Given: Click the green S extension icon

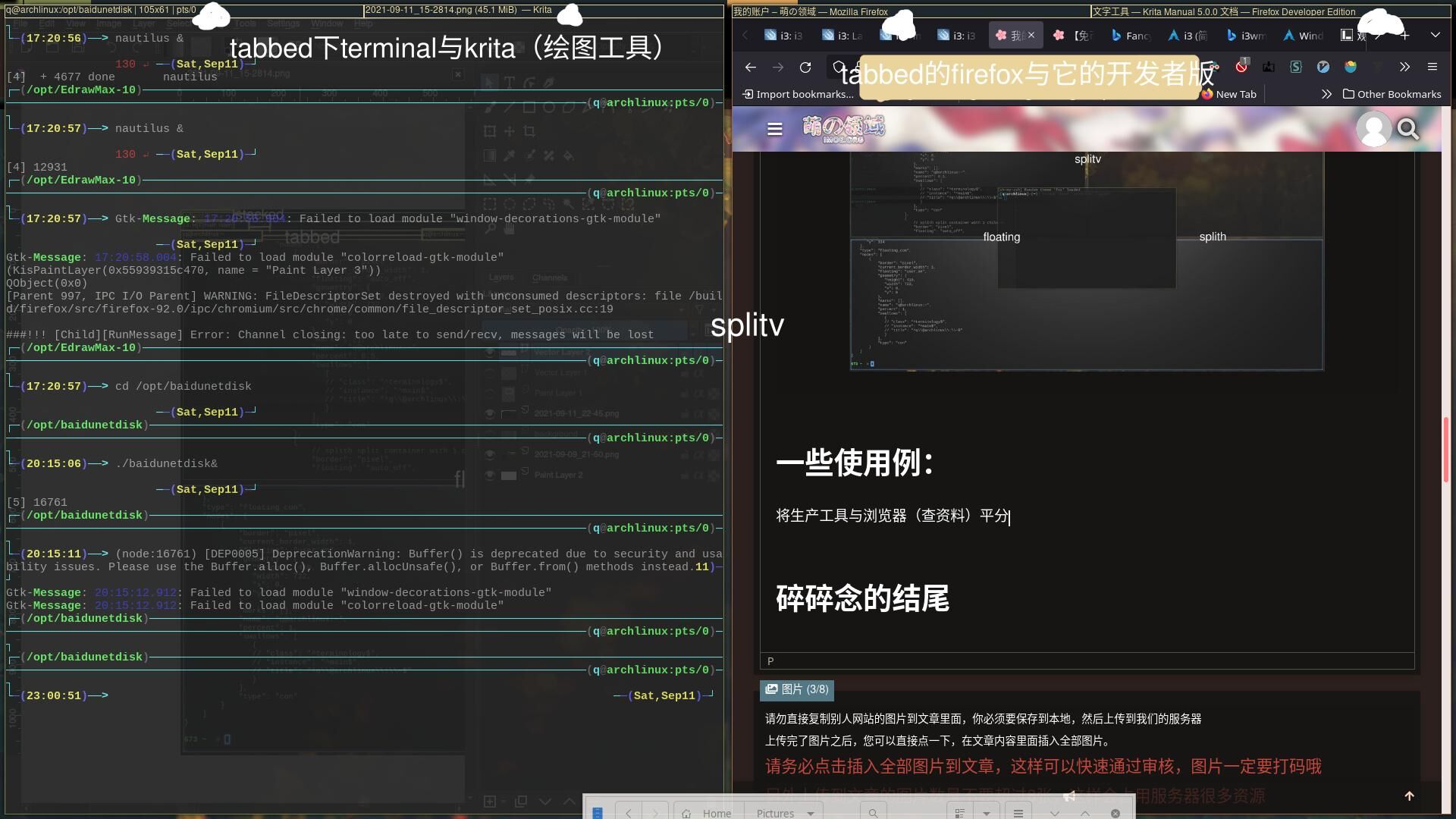Looking at the screenshot, I should [x=1296, y=67].
